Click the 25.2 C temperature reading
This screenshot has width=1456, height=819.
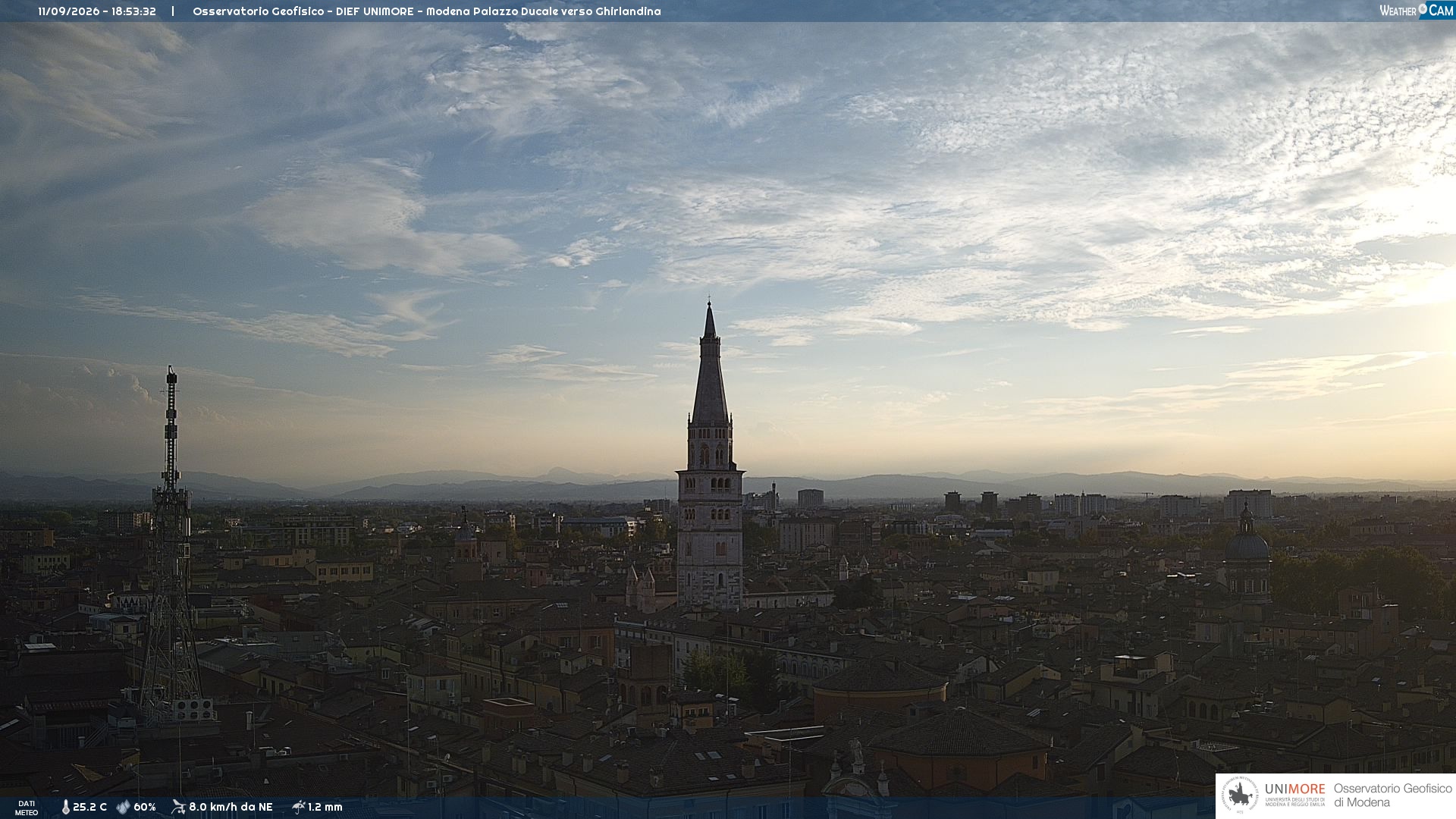tap(89, 808)
